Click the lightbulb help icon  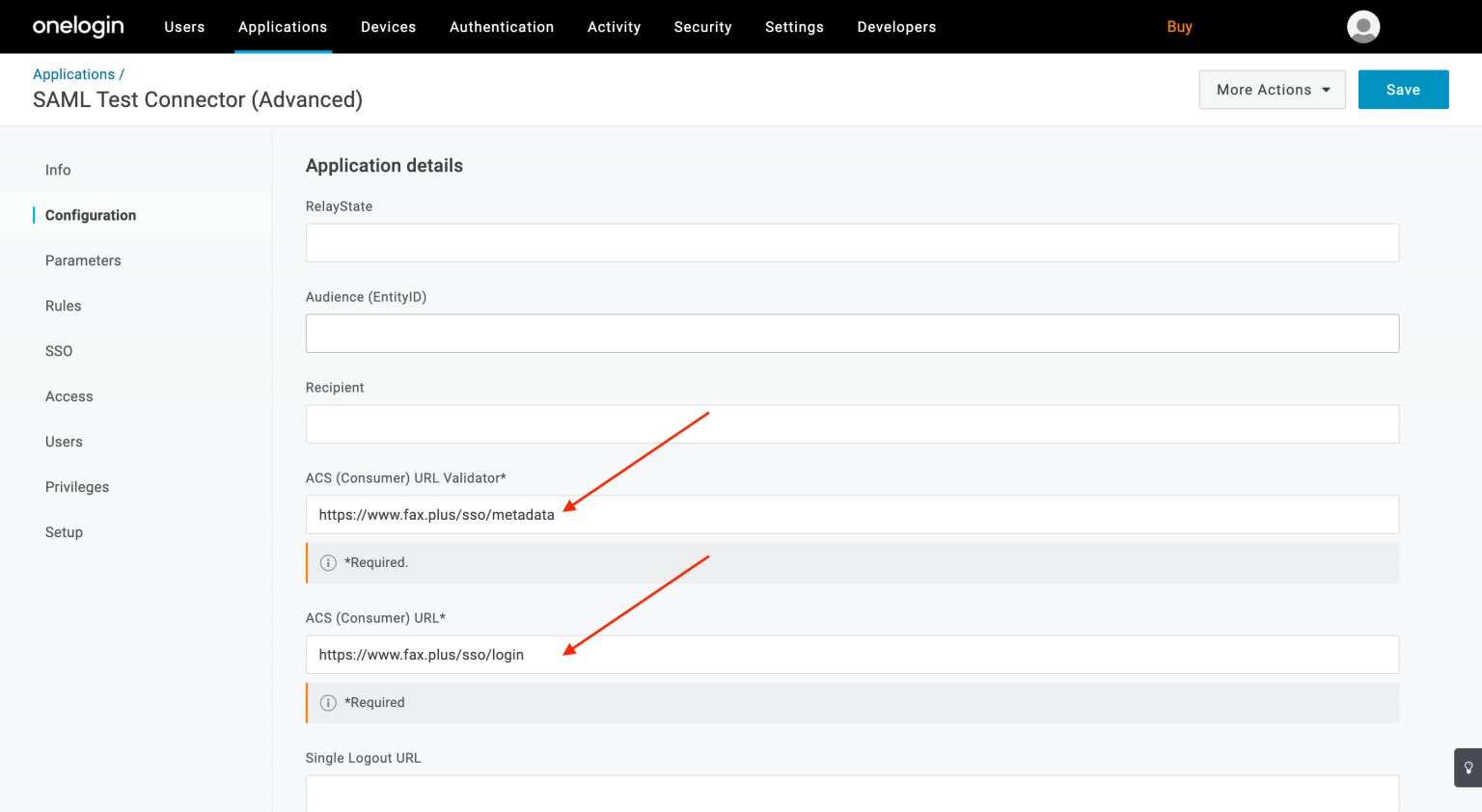(x=1468, y=768)
